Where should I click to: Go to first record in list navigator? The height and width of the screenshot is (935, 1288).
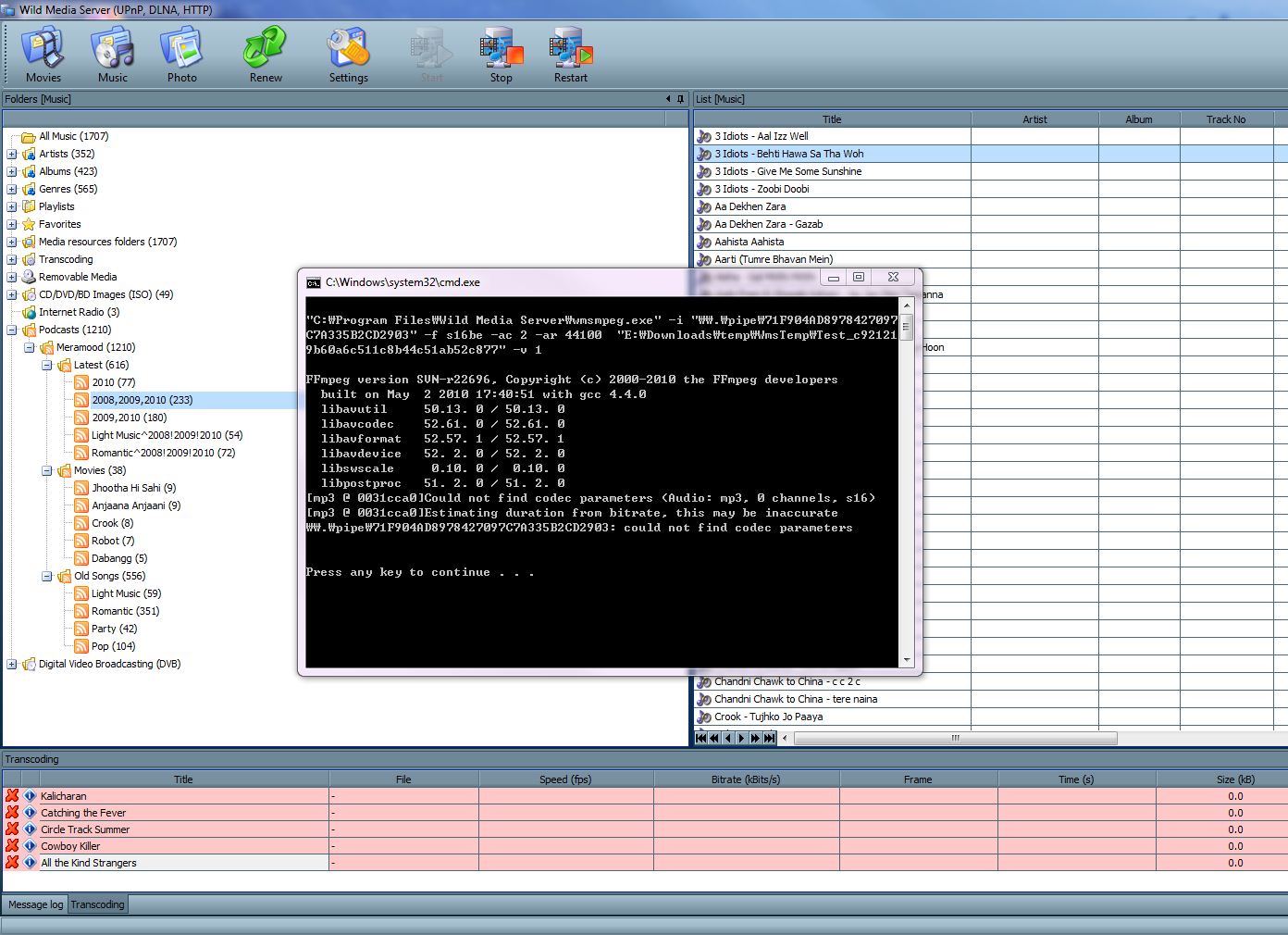point(701,738)
